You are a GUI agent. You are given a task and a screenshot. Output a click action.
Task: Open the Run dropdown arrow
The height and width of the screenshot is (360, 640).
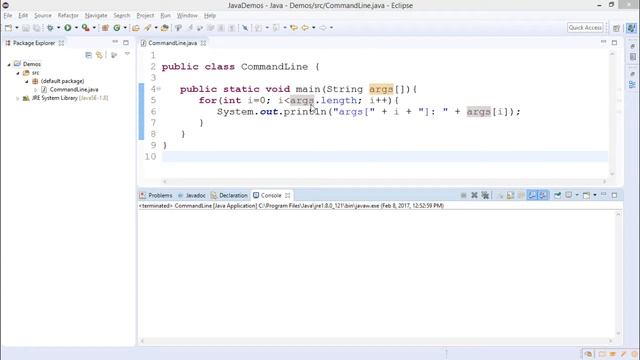(76, 28)
